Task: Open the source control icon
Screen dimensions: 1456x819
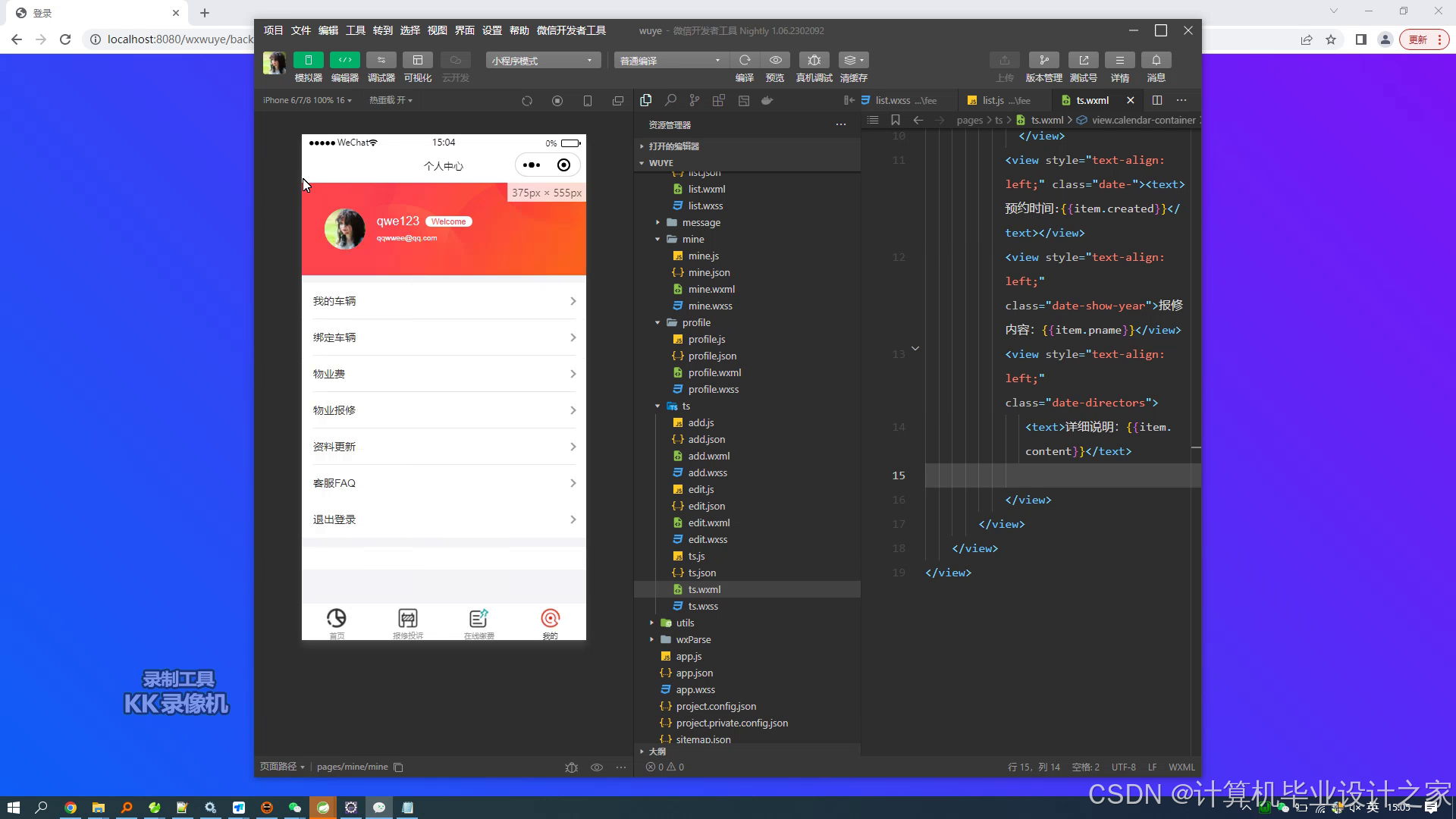Action: (695, 100)
